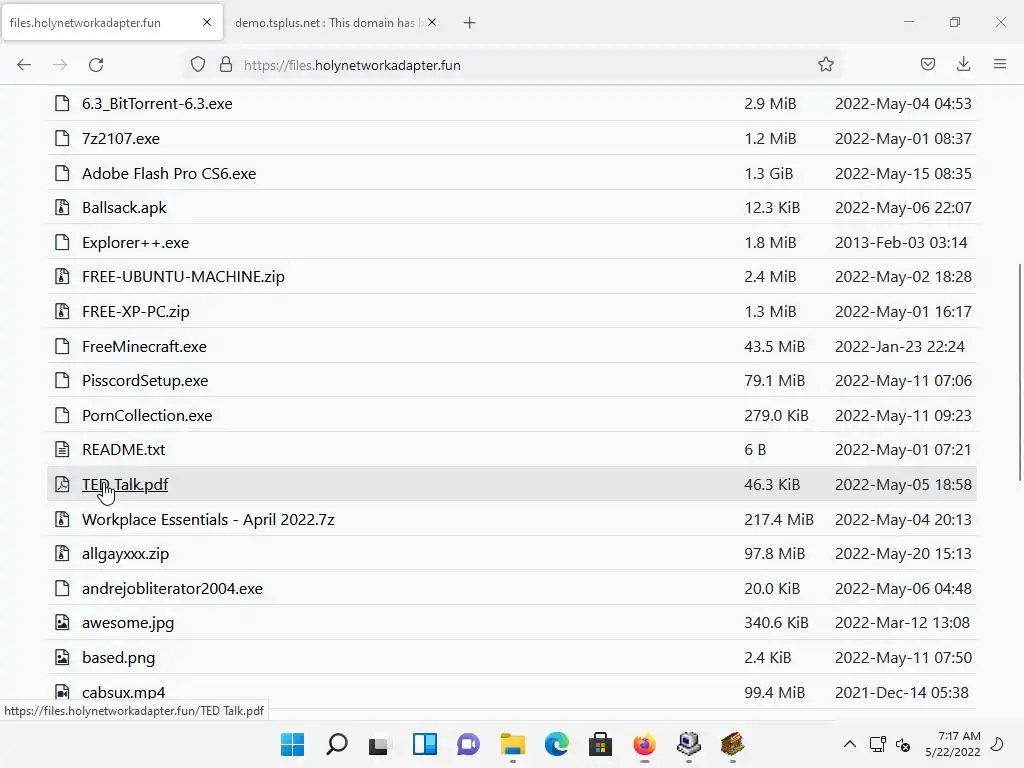Launch Microsoft Edge from the taskbar
1024x768 pixels.
(556, 744)
